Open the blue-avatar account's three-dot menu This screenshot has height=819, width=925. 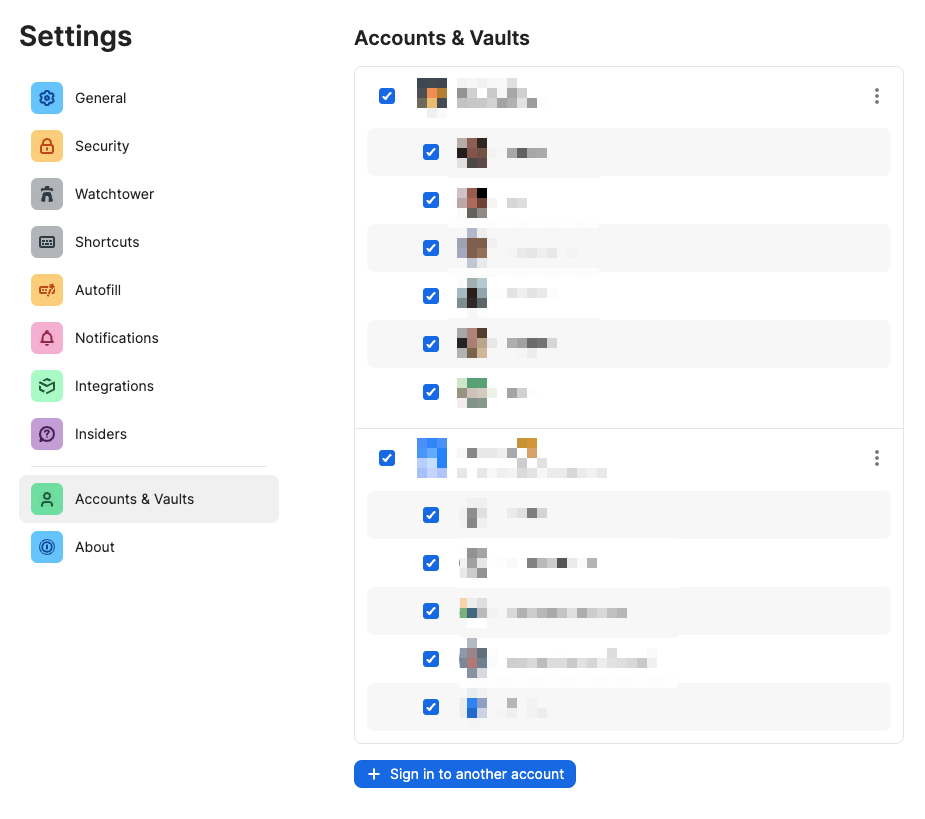[876, 458]
